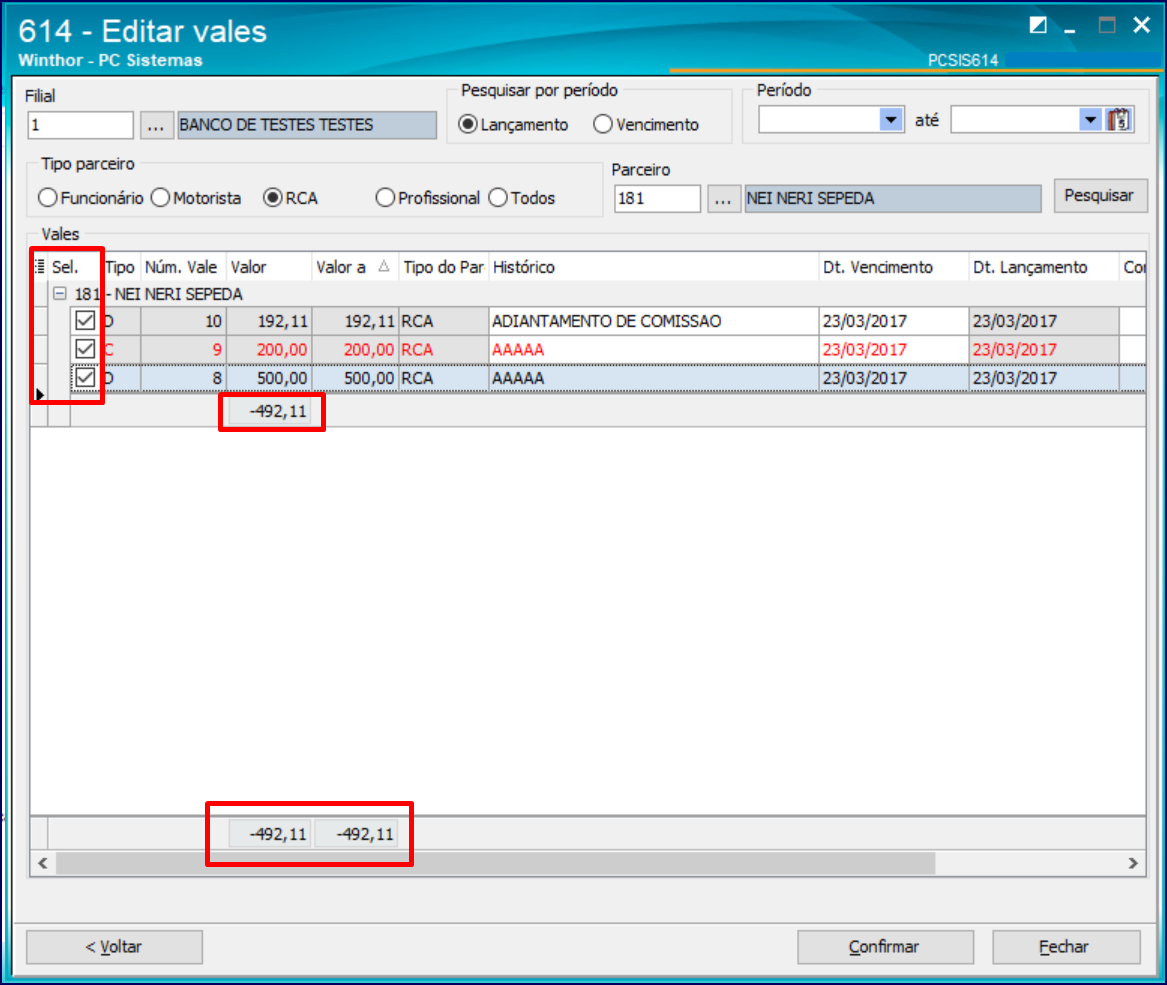Choose RCA partner type
Screen dimensions: 1167x985
coord(273,198)
